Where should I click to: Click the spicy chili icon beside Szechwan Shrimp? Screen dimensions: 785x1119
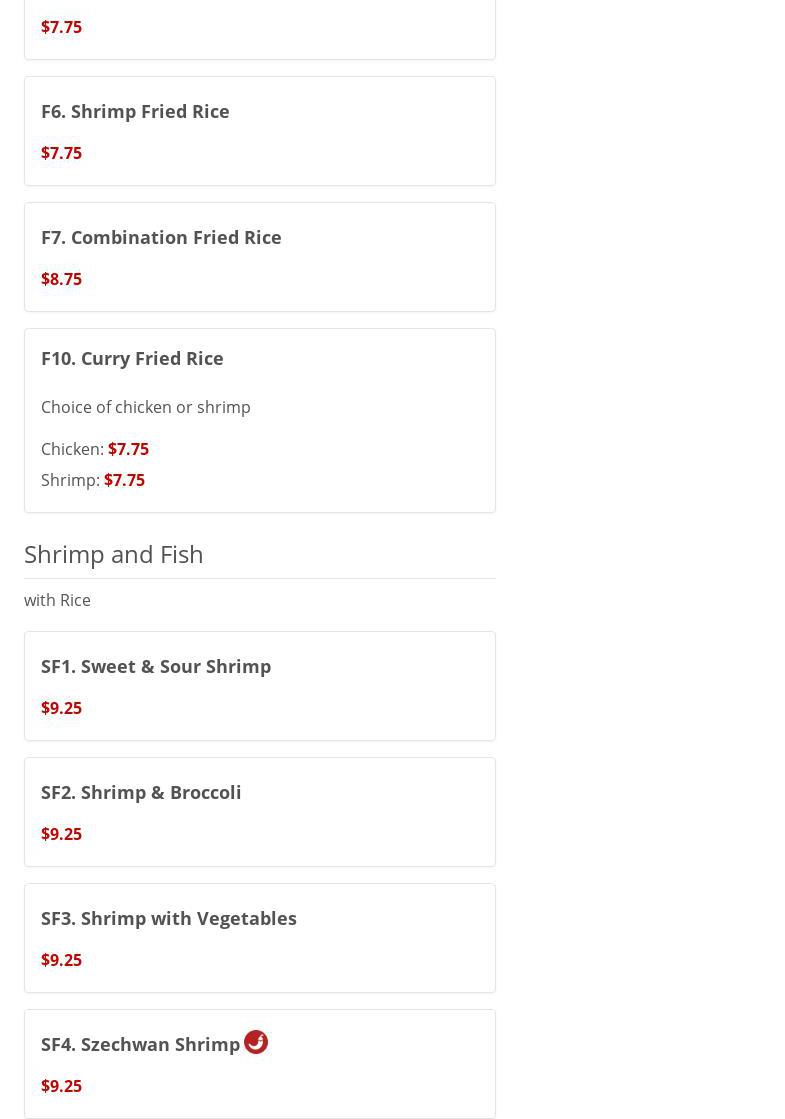[x=256, y=1042]
